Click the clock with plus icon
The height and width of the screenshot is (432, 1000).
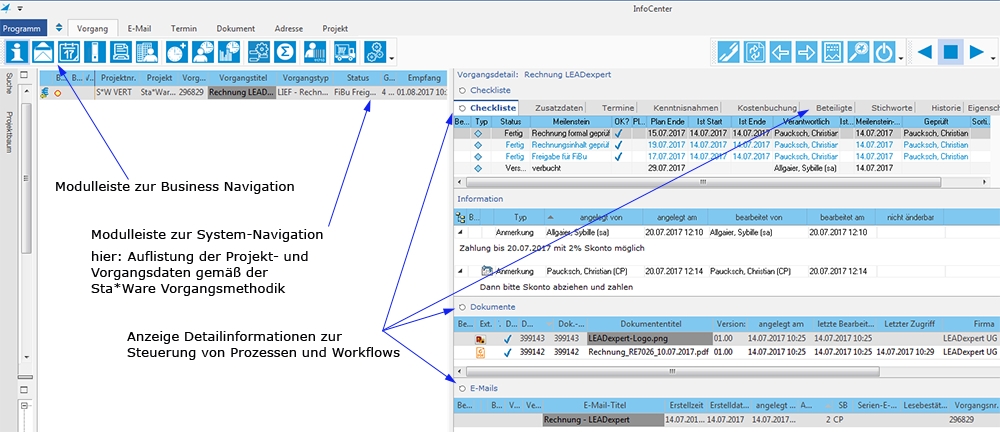point(176,52)
